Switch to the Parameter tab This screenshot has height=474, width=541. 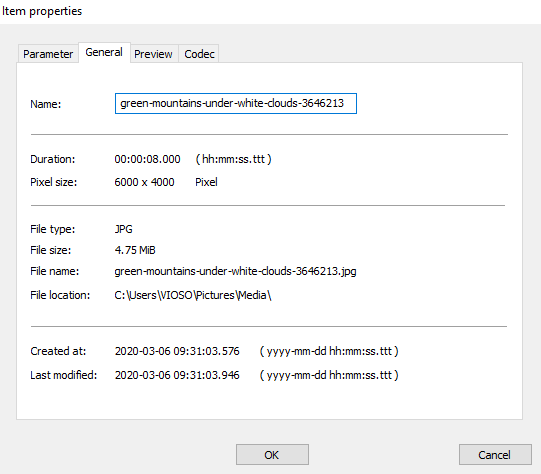48,54
